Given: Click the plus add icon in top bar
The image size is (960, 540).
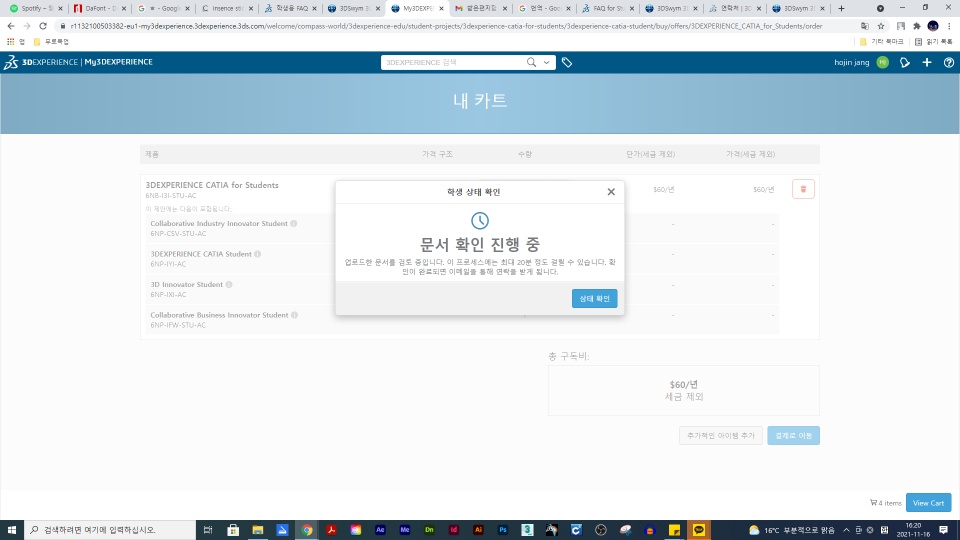Looking at the screenshot, I should [927, 62].
